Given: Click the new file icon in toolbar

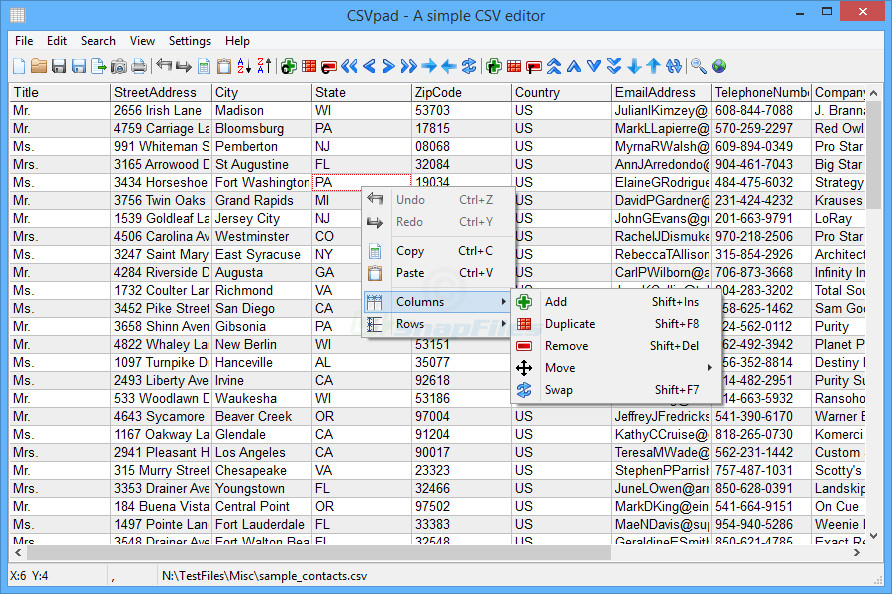Looking at the screenshot, I should (19, 66).
